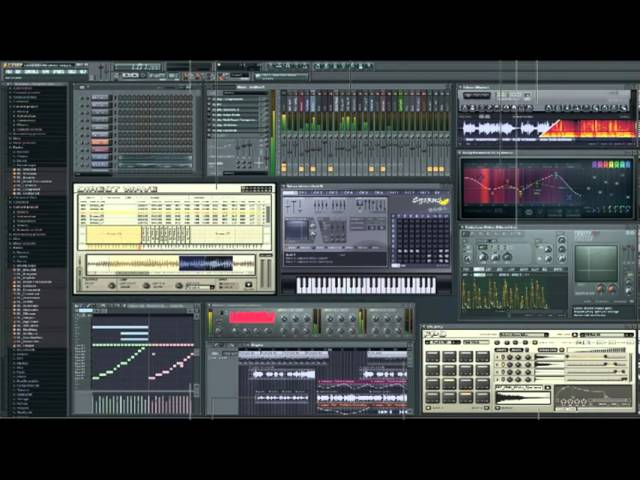Click the DIRECT WAVE title logo
The image size is (640, 480).
[x=118, y=189]
